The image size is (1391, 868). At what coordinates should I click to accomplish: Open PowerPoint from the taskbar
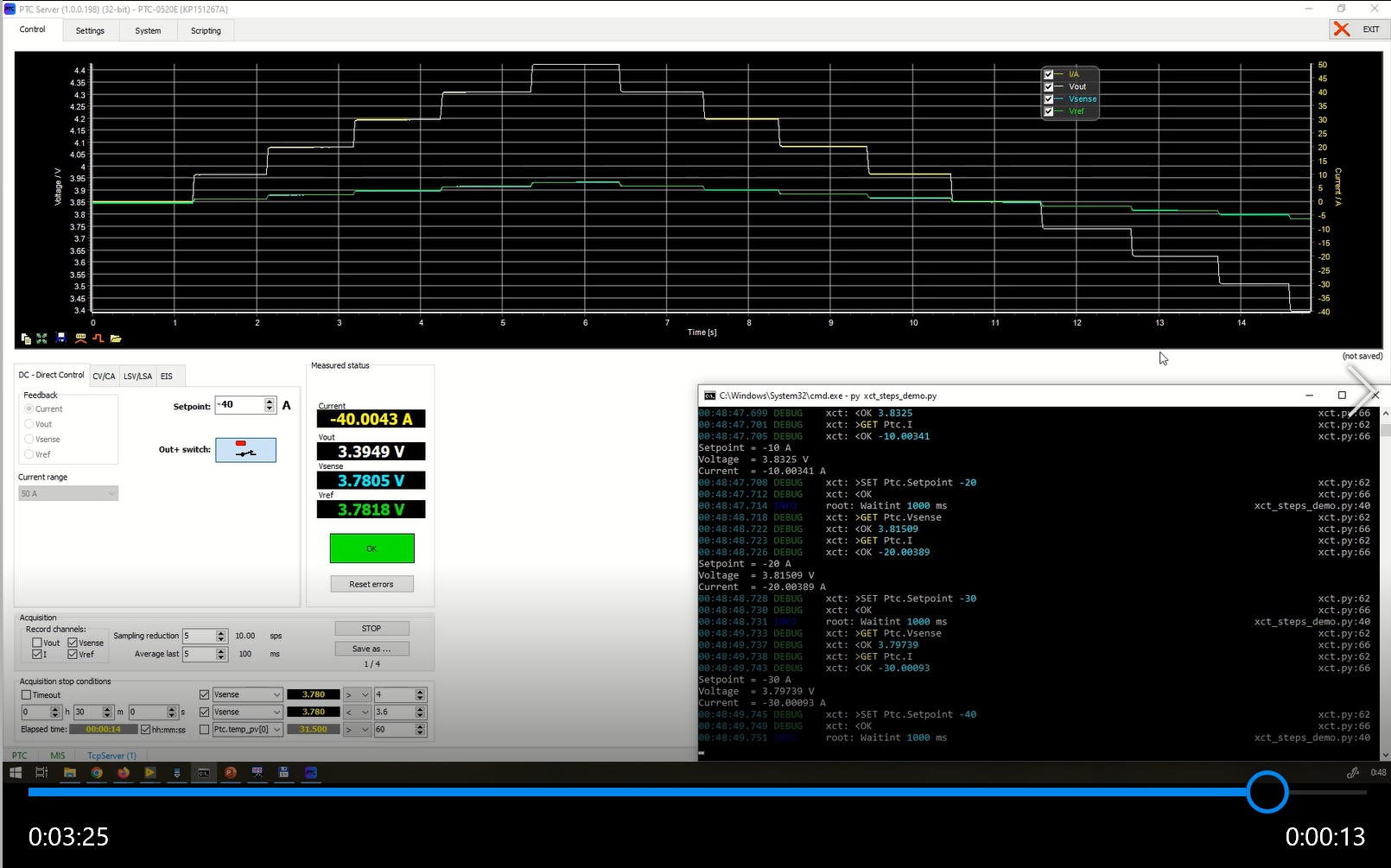tap(231, 773)
